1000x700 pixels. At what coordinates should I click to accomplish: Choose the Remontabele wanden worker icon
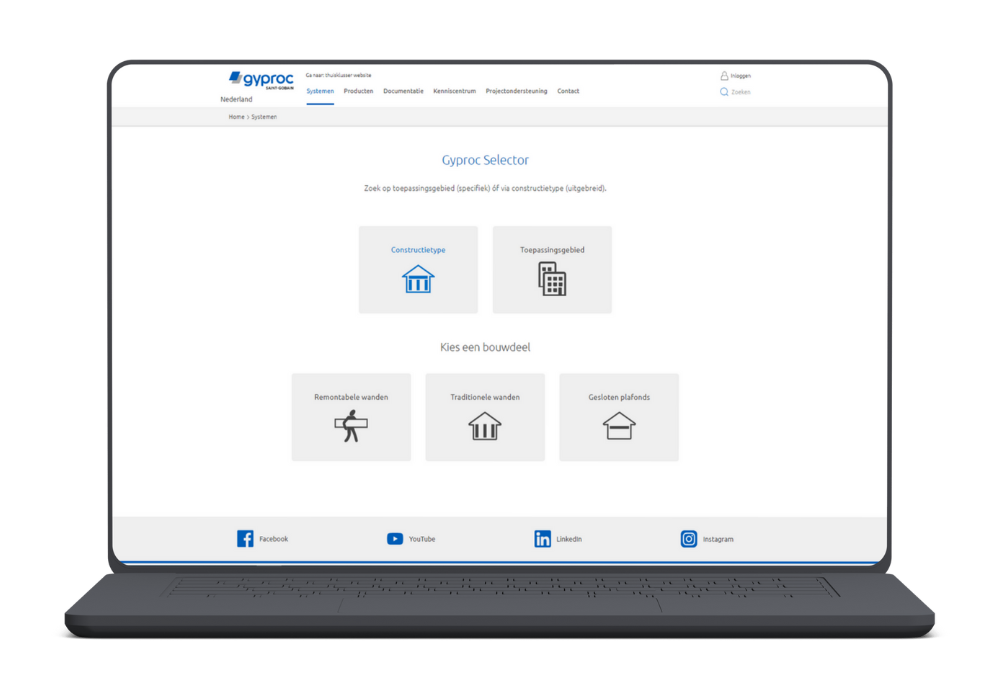pyautogui.click(x=351, y=427)
